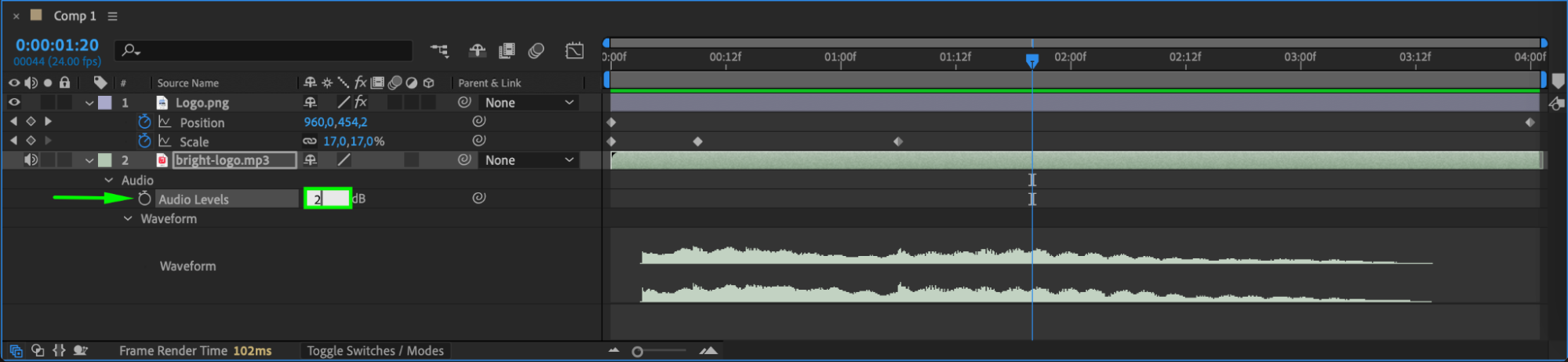Click the Position property pick whip

coord(479,121)
